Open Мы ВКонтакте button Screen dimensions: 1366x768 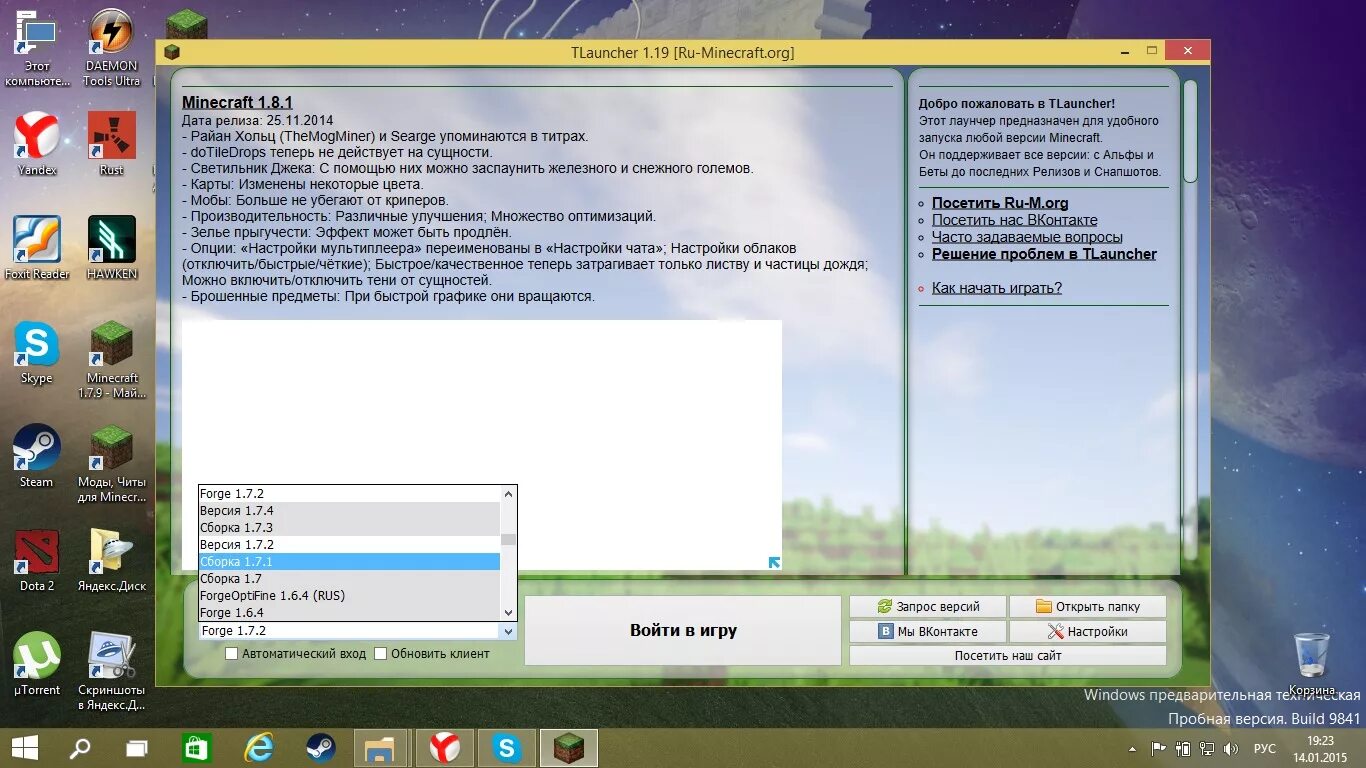point(928,632)
